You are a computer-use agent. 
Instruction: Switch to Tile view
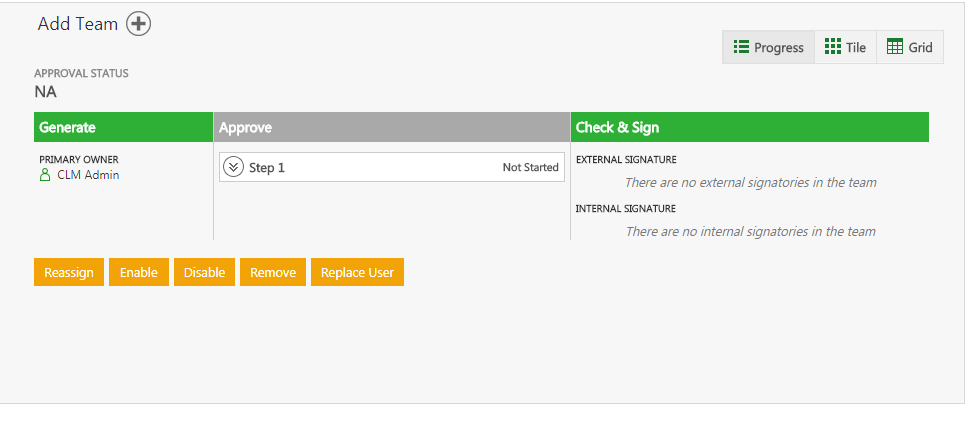[845, 47]
